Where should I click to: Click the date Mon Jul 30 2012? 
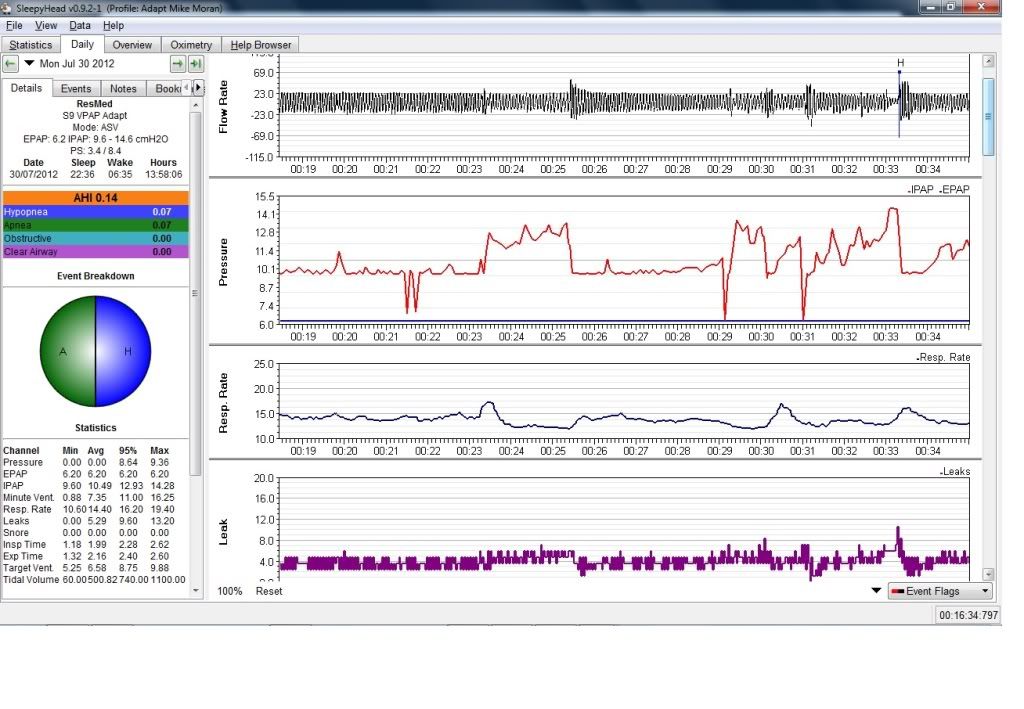(77, 63)
